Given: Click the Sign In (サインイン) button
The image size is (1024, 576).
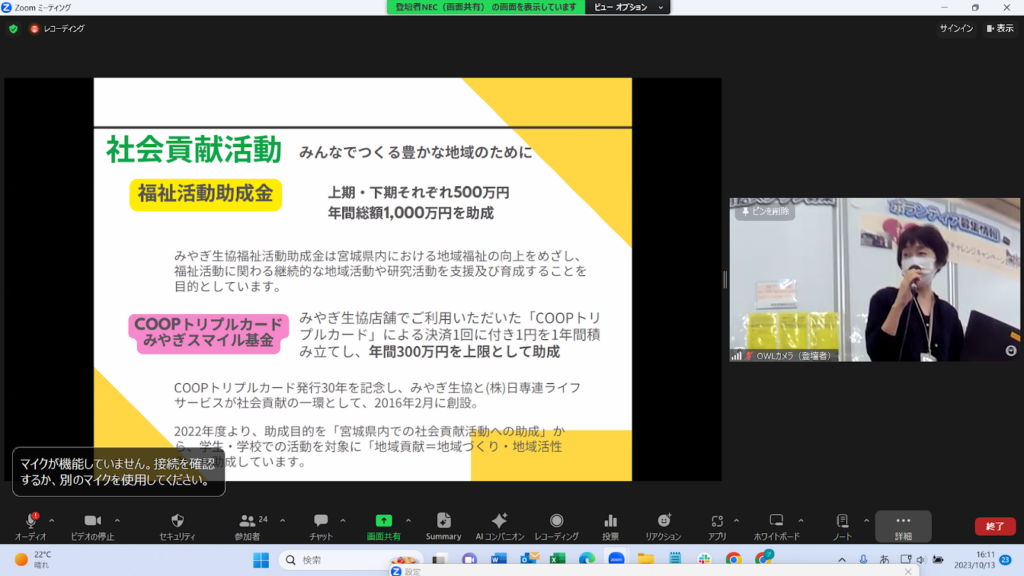Looking at the screenshot, I should (x=956, y=29).
